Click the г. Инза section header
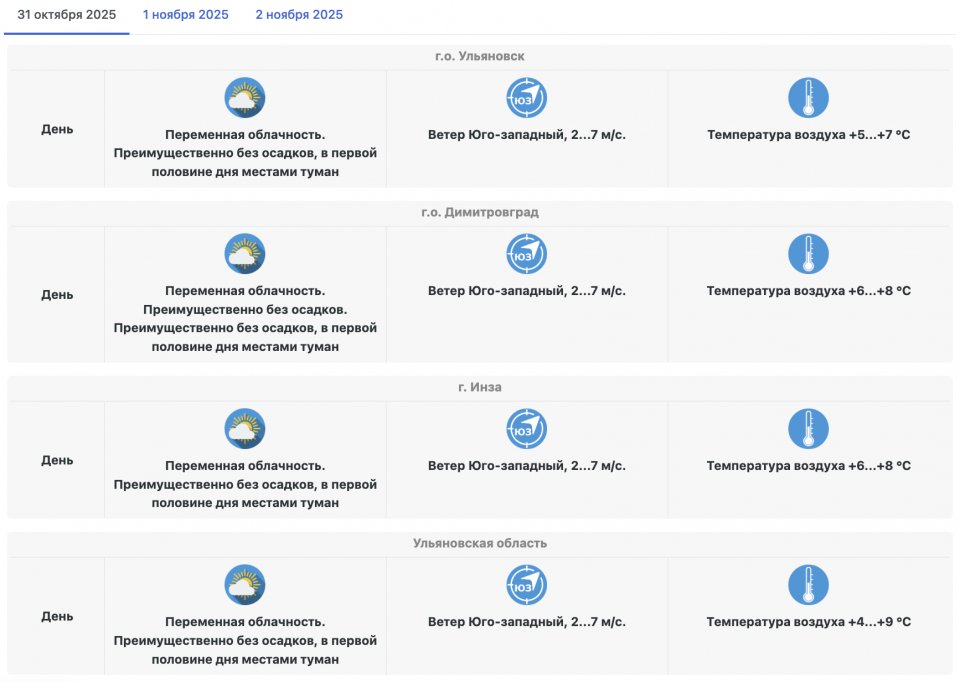960x682 pixels. [480, 387]
